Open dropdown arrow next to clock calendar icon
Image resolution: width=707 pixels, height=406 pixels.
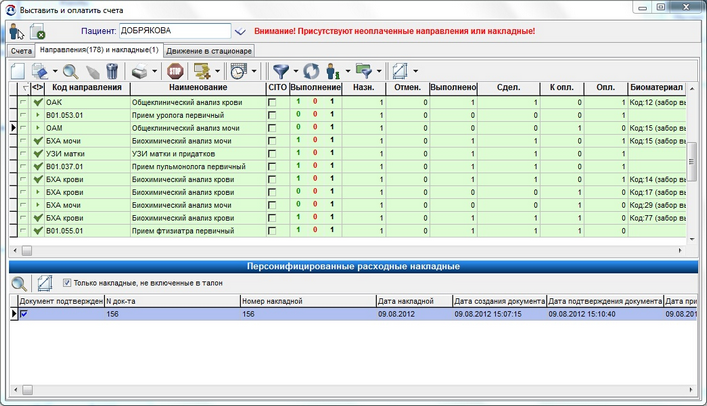point(254,71)
